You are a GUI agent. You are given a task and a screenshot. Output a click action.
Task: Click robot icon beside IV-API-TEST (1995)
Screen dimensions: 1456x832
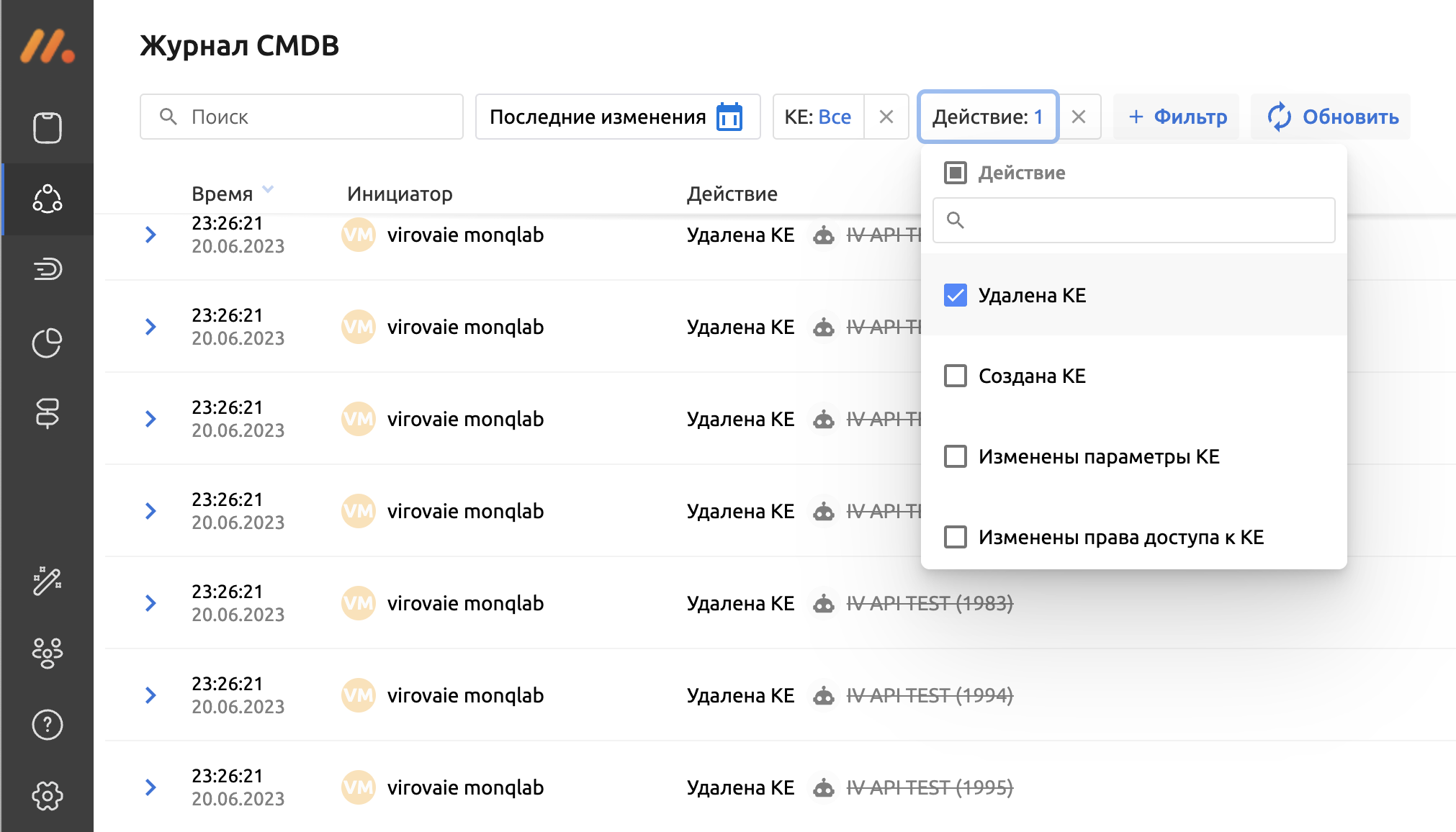(x=824, y=787)
